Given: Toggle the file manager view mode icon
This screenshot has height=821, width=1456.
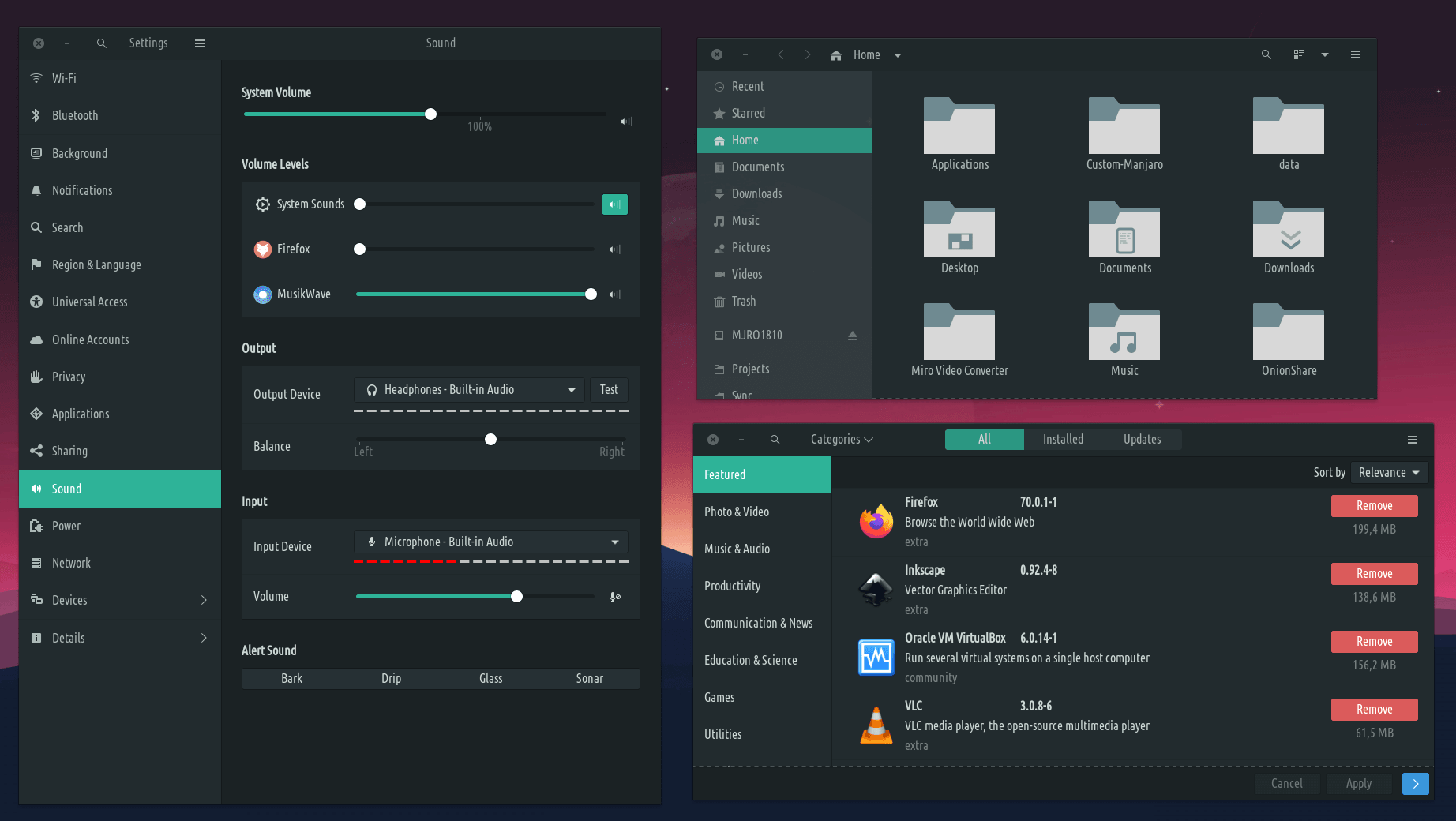Looking at the screenshot, I should 1298,54.
